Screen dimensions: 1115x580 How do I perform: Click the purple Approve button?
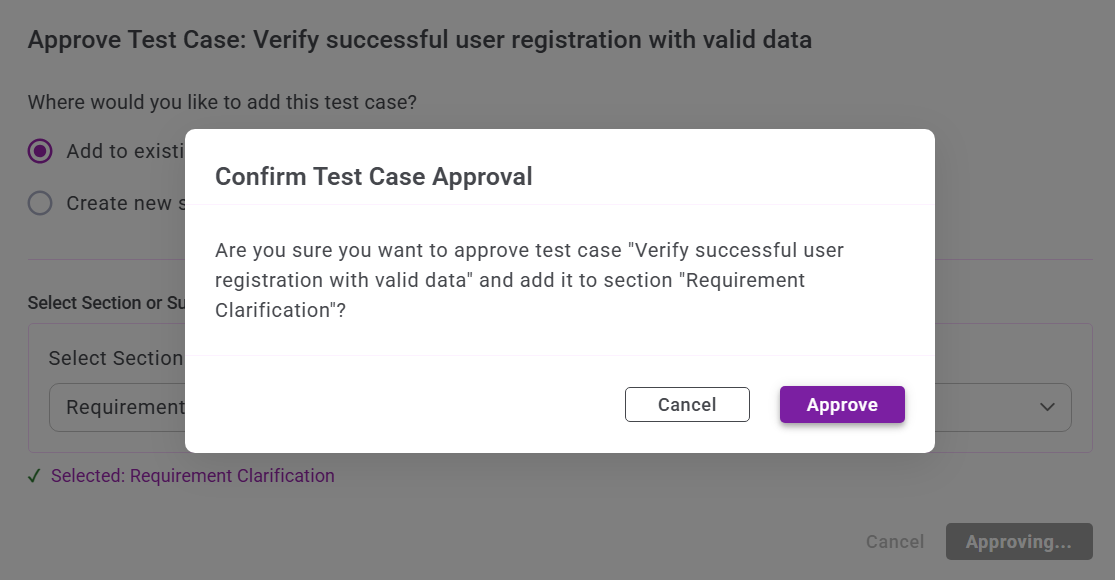(x=842, y=405)
